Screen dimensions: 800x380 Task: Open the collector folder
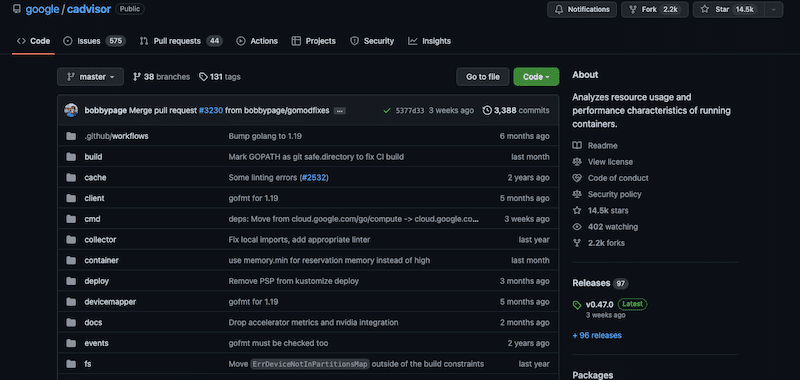point(101,240)
